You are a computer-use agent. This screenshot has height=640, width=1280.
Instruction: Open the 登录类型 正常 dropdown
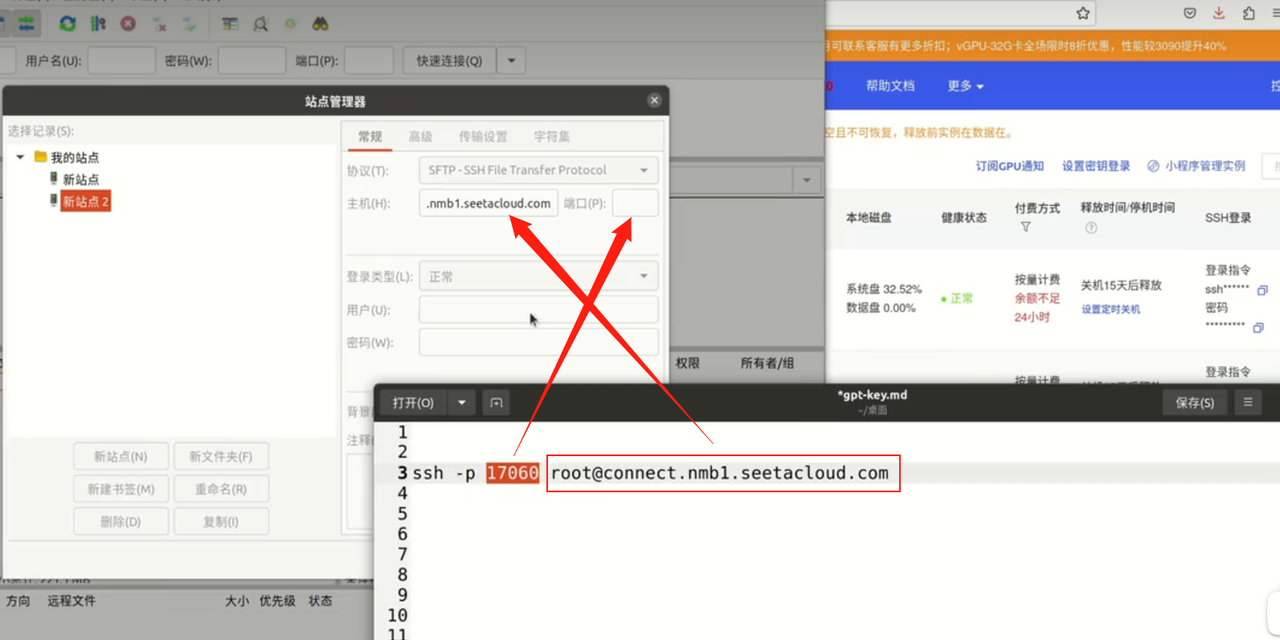538,276
